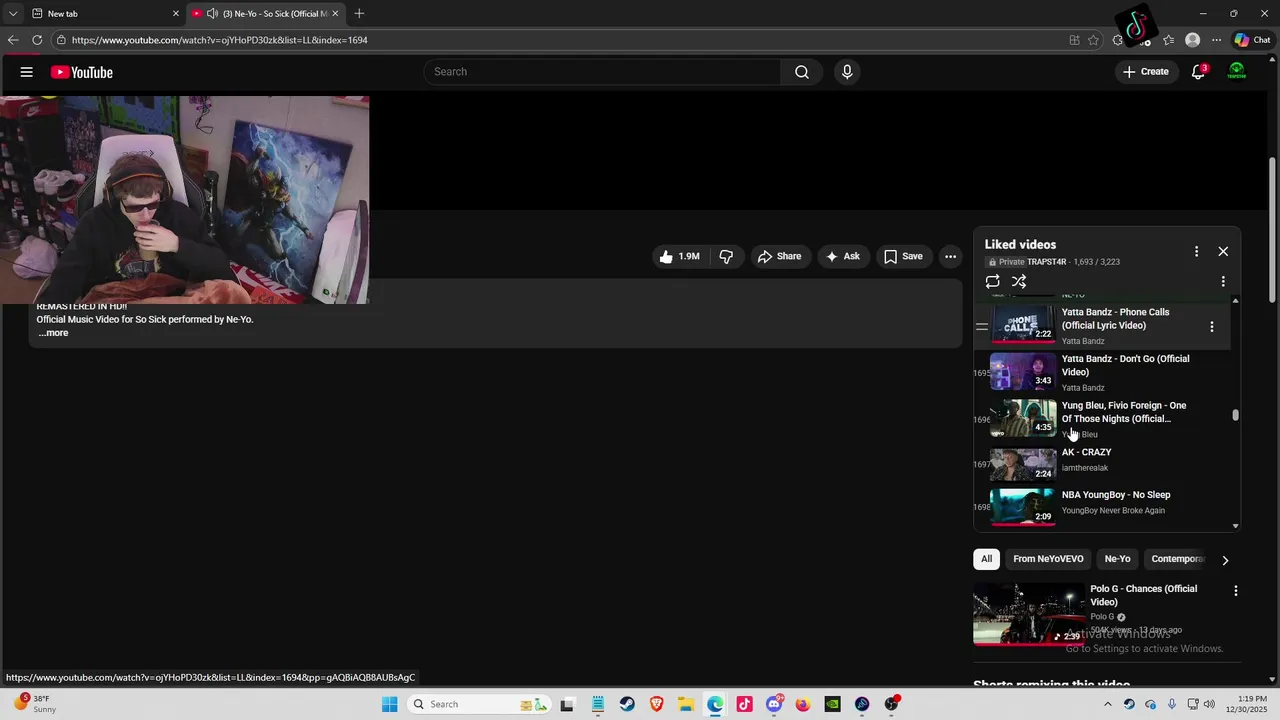Open Phone Calls item action menu
Viewport: 1280px width, 720px height.
coord(1211,327)
